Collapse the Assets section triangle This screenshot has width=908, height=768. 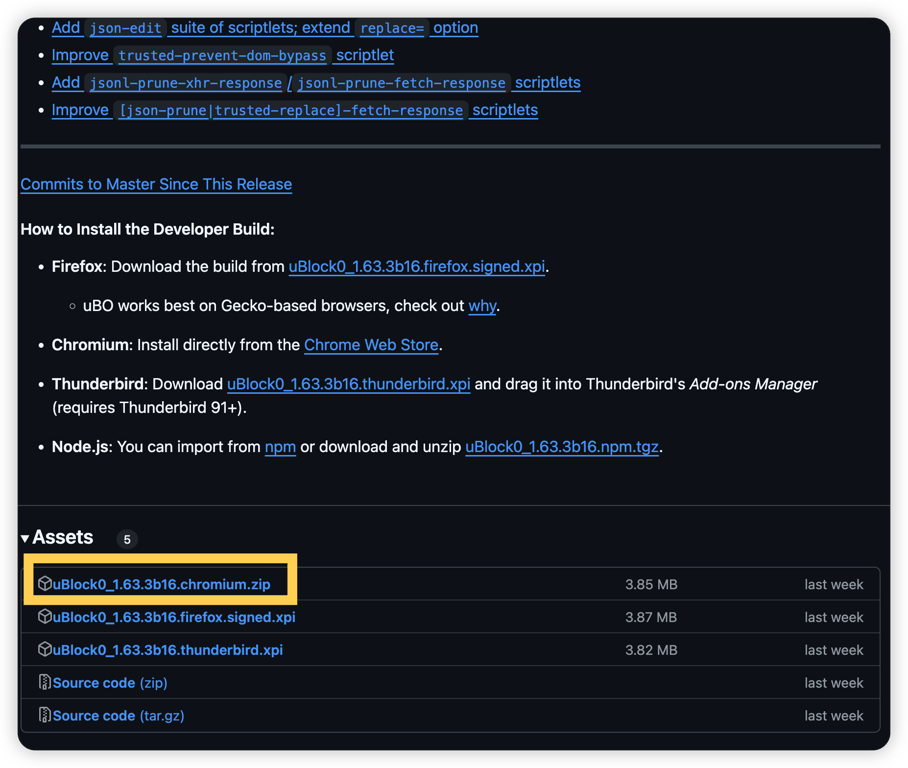[x=25, y=539]
